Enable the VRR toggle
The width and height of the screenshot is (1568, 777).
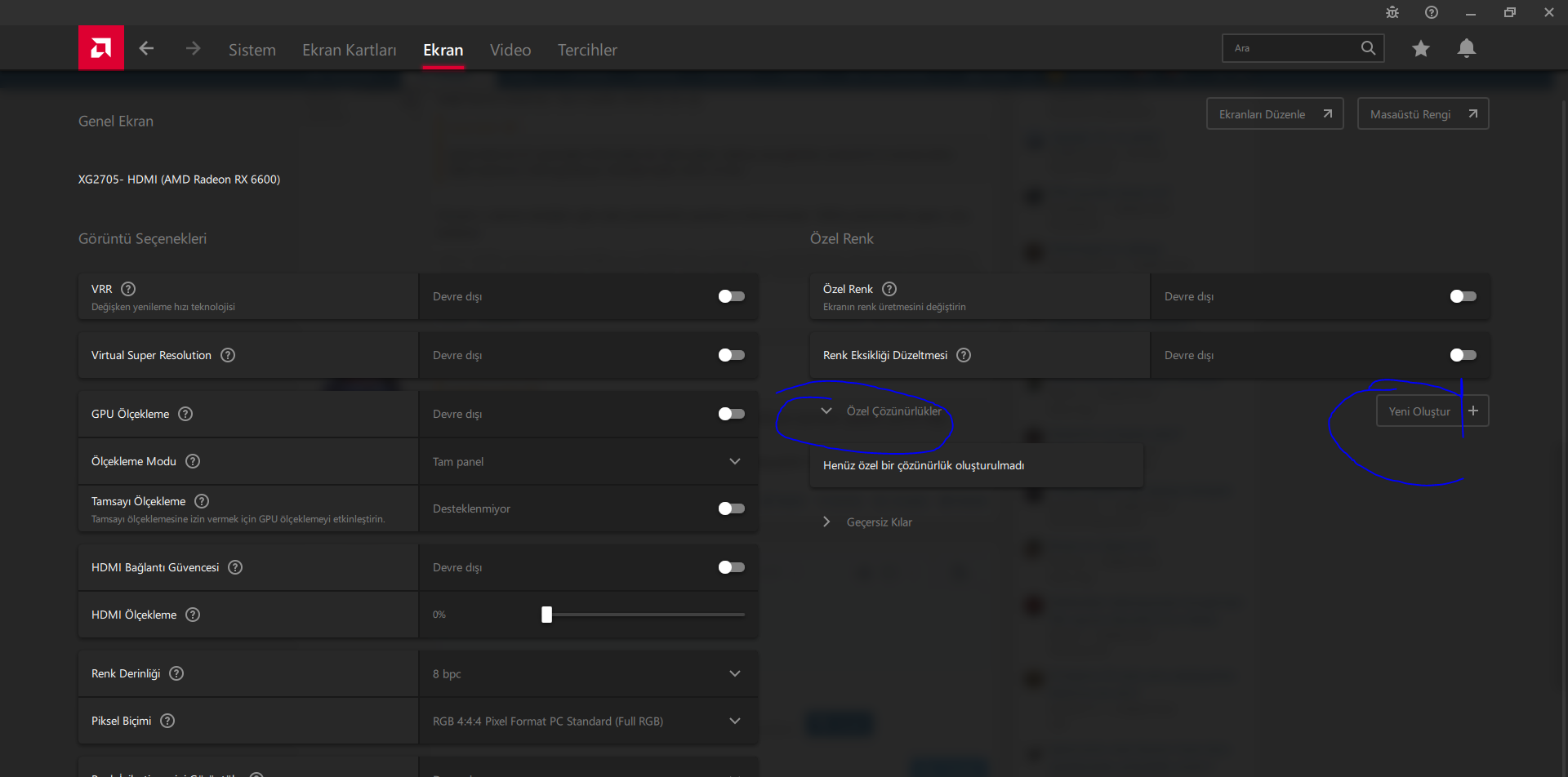731,296
